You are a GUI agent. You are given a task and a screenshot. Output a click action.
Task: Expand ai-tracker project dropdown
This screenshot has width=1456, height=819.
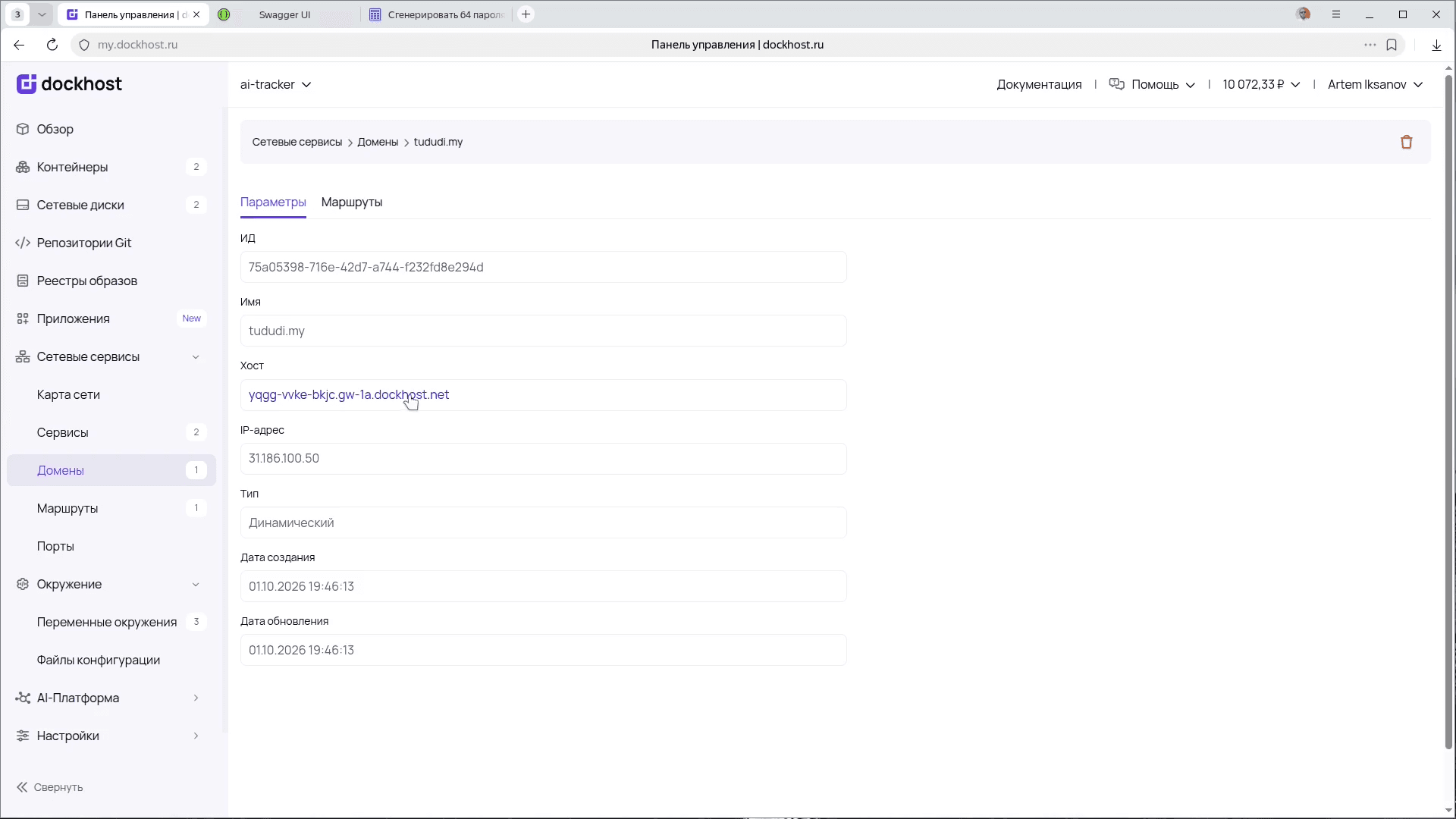[x=276, y=84]
